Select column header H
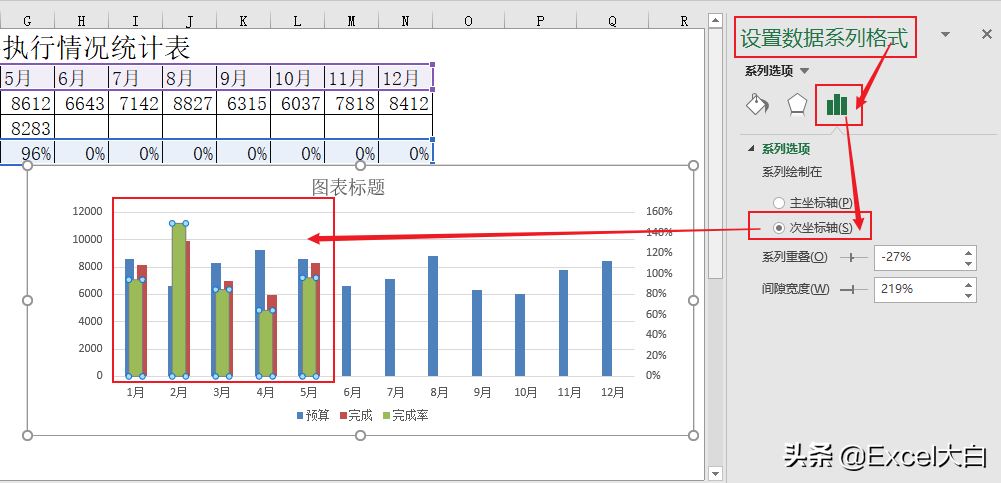 [81, 21]
